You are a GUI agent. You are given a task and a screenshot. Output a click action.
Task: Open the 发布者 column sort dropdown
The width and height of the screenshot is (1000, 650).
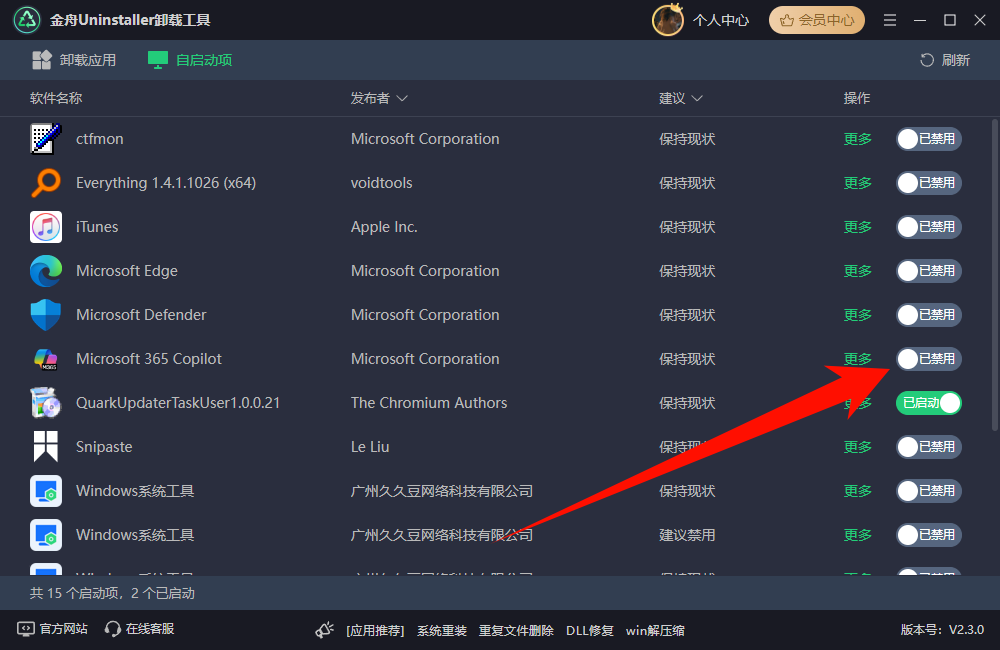pyautogui.click(x=403, y=98)
